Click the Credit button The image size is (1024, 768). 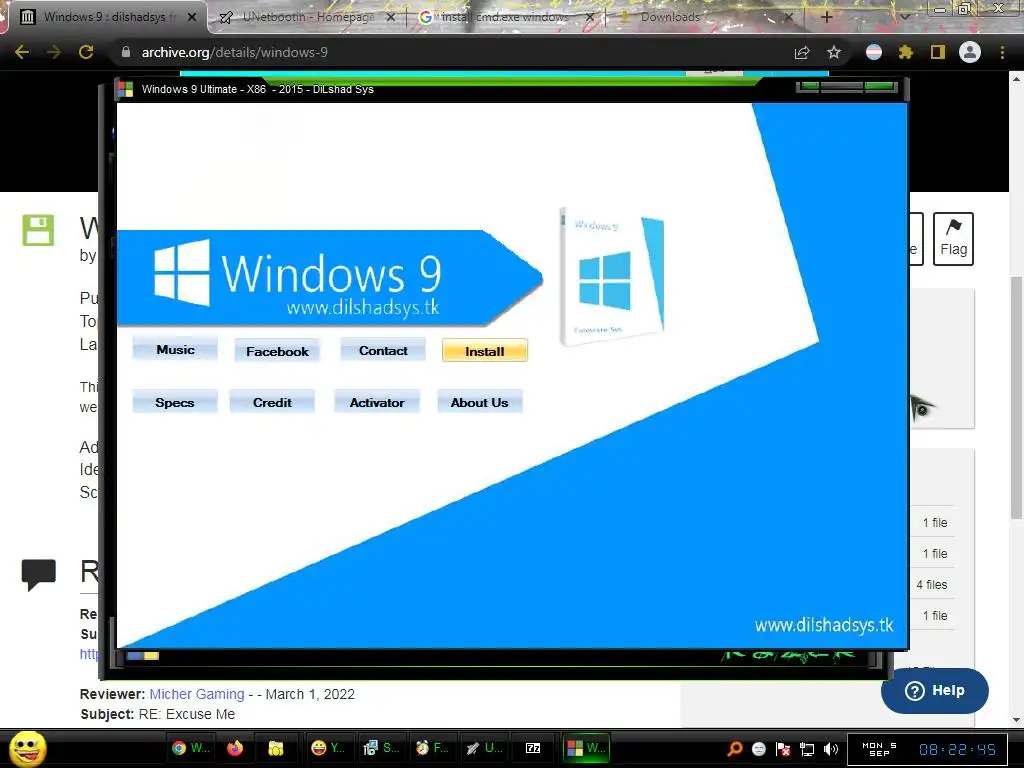pyautogui.click(x=272, y=402)
